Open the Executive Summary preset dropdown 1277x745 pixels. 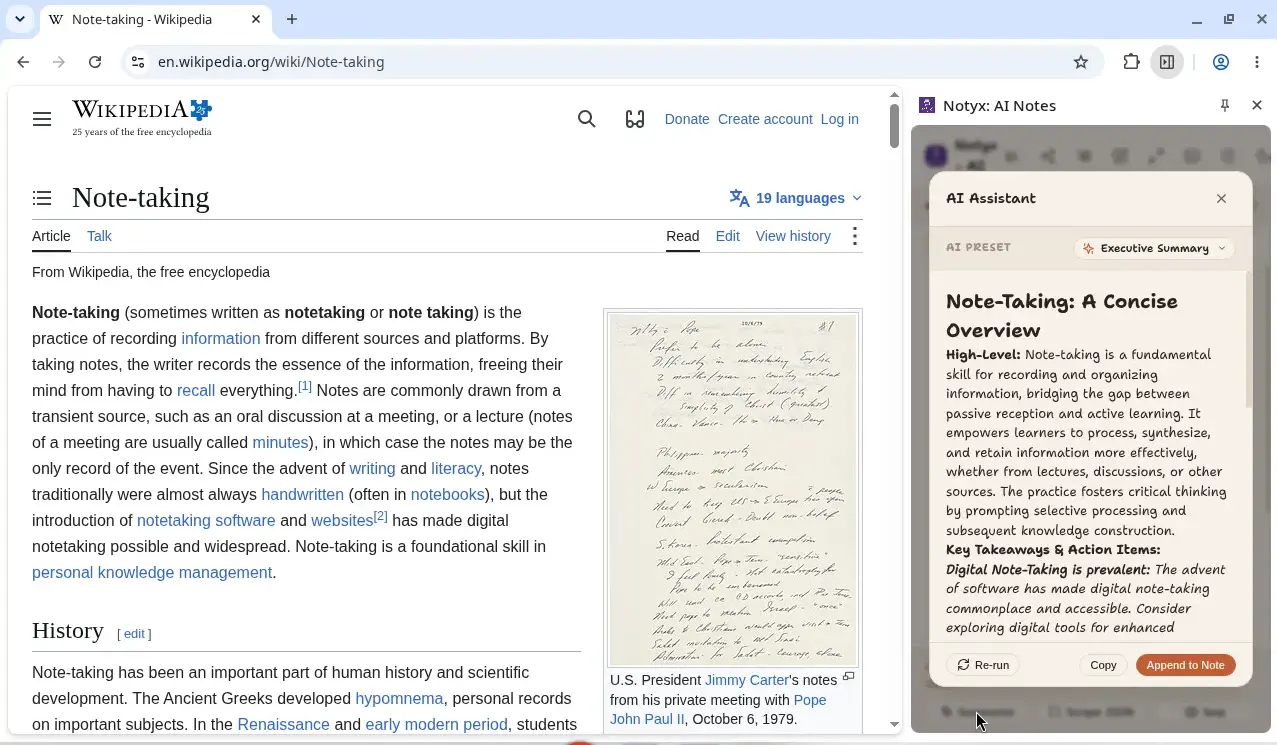click(x=1154, y=248)
